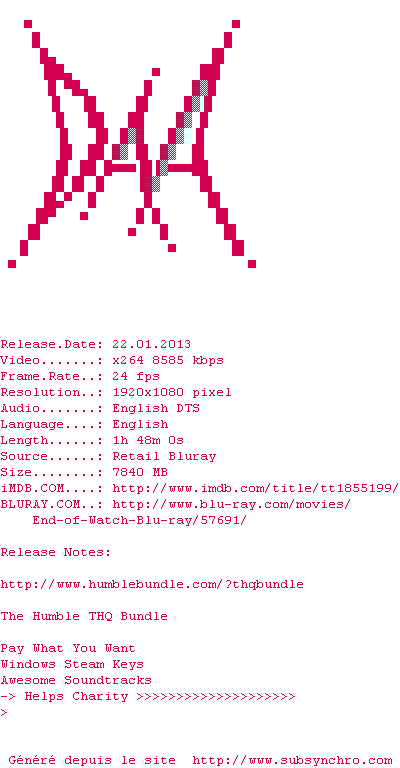Click the Audio English DTS line
Viewport: 400px width, 768px height.
(x=100, y=408)
